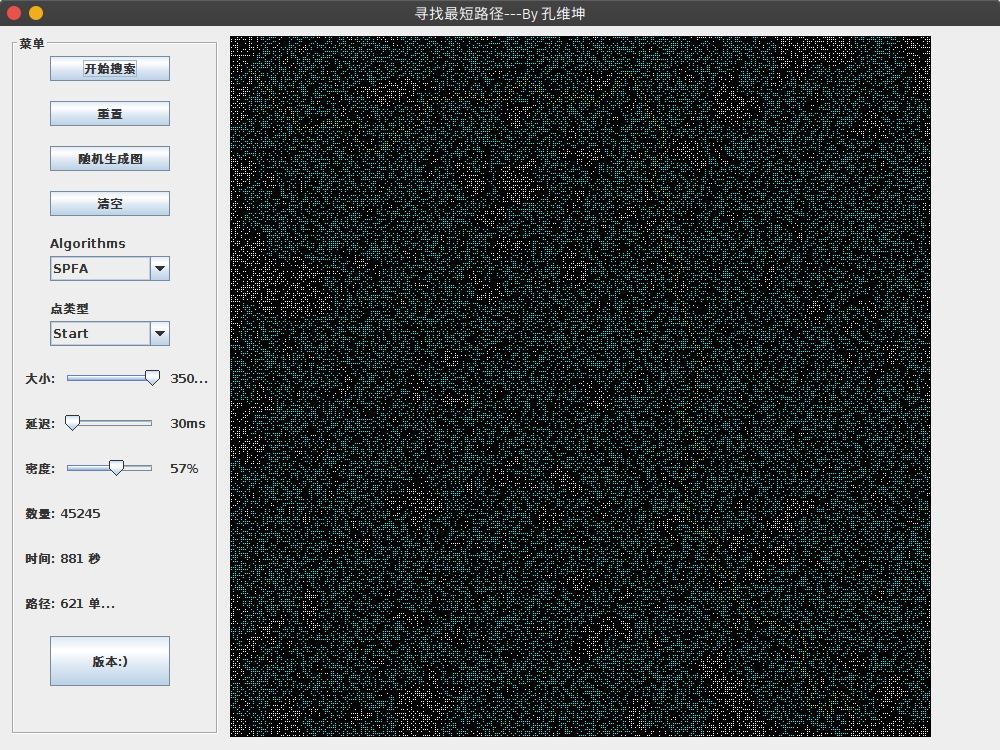Image resolution: width=1000 pixels, height=750 pixels.
Task: Click the 延迟 delay slider handle
Action: [74, 422]
